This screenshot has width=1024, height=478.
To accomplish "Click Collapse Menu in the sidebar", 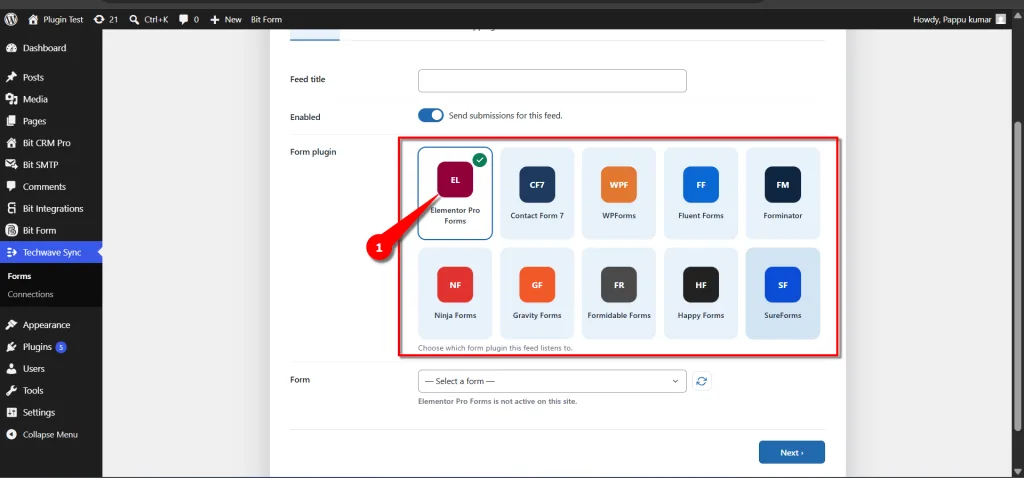I will [51, 434].
